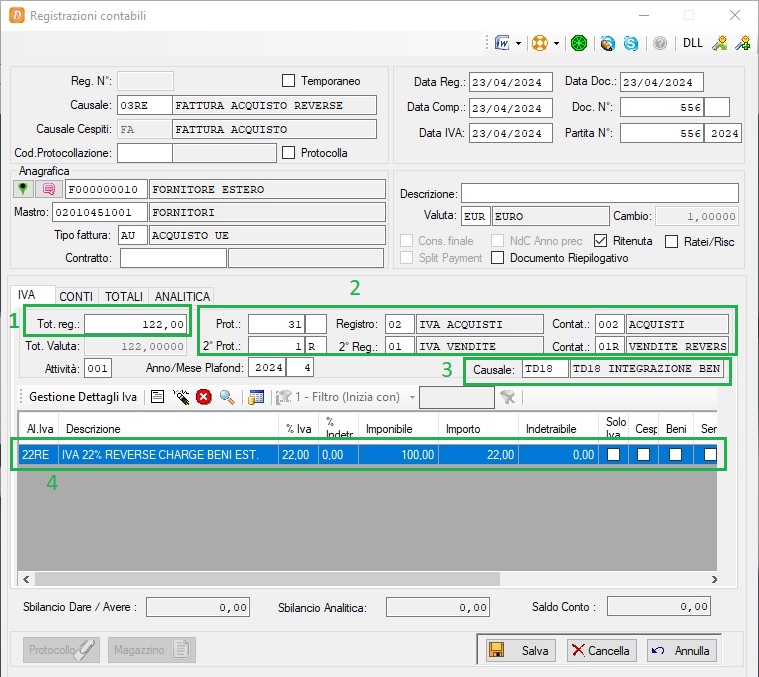759x677 pixels.
Task: Click the table with cylinder icon
Action: coord(256,397)
